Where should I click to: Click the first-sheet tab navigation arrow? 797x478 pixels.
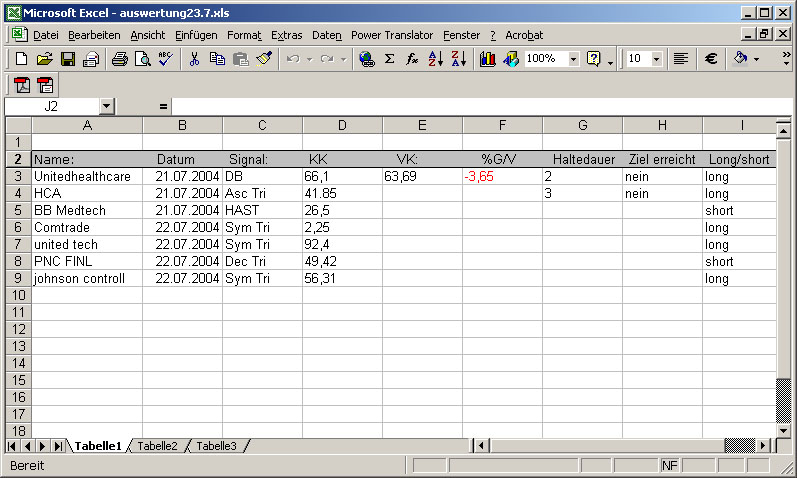[12, 446]
